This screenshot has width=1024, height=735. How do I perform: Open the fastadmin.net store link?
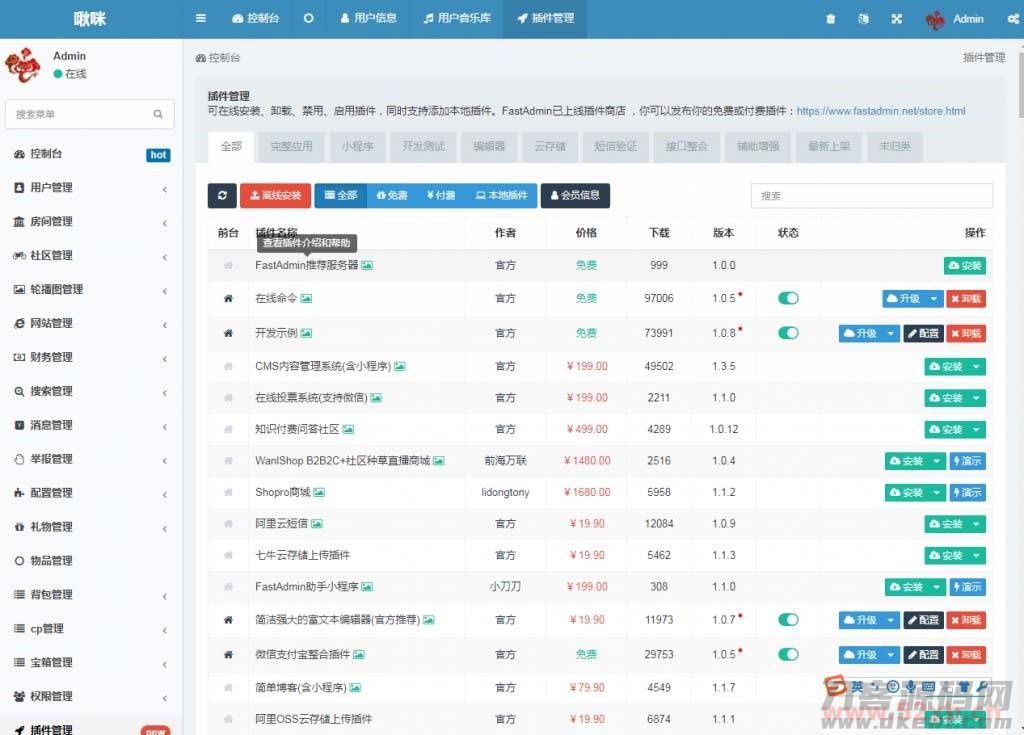[x=880, y=111]
